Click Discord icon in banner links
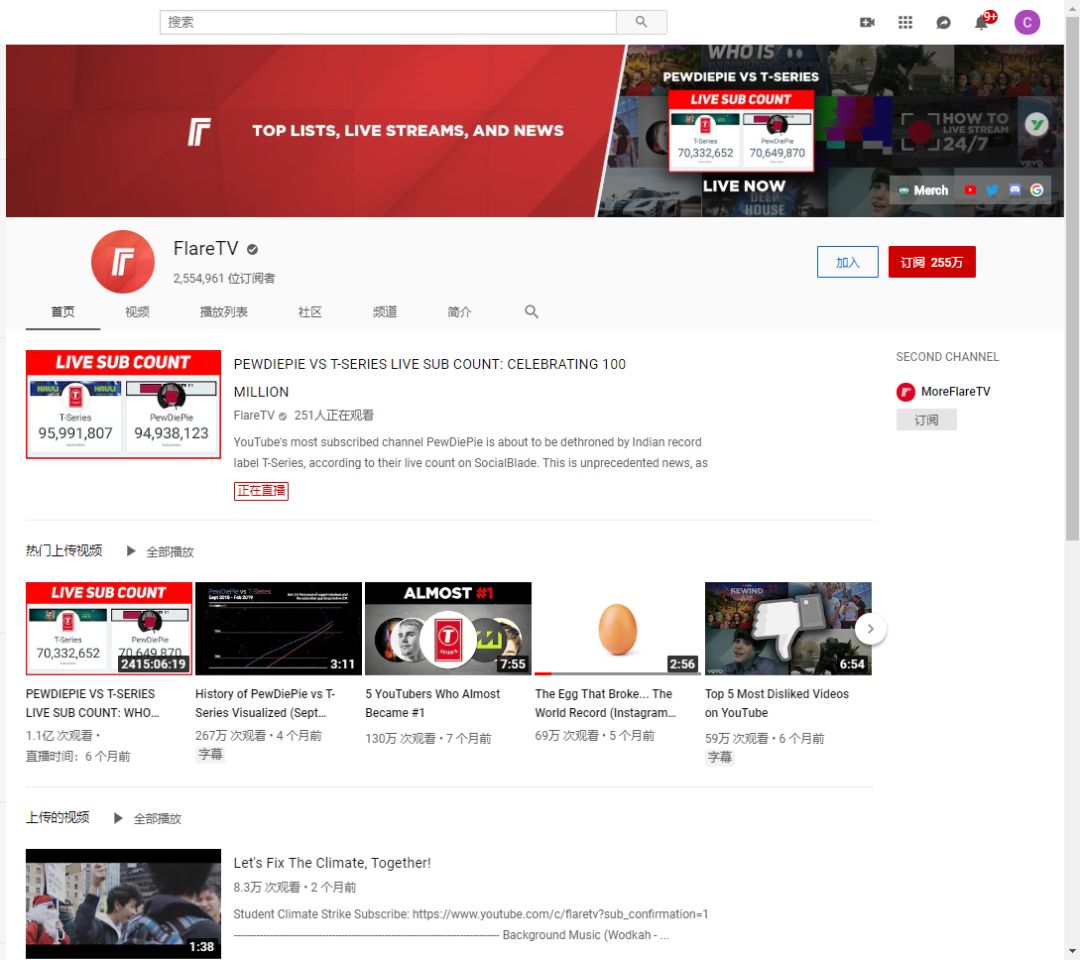The image size is (1080, 960). click(x=1015, y=190)
